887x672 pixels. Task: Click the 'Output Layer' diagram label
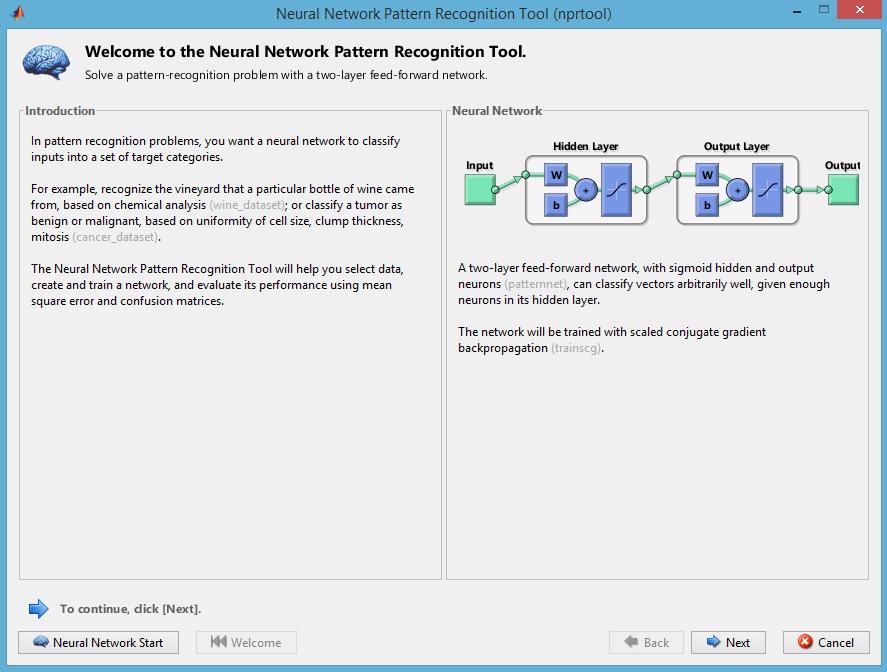(737, 147)
